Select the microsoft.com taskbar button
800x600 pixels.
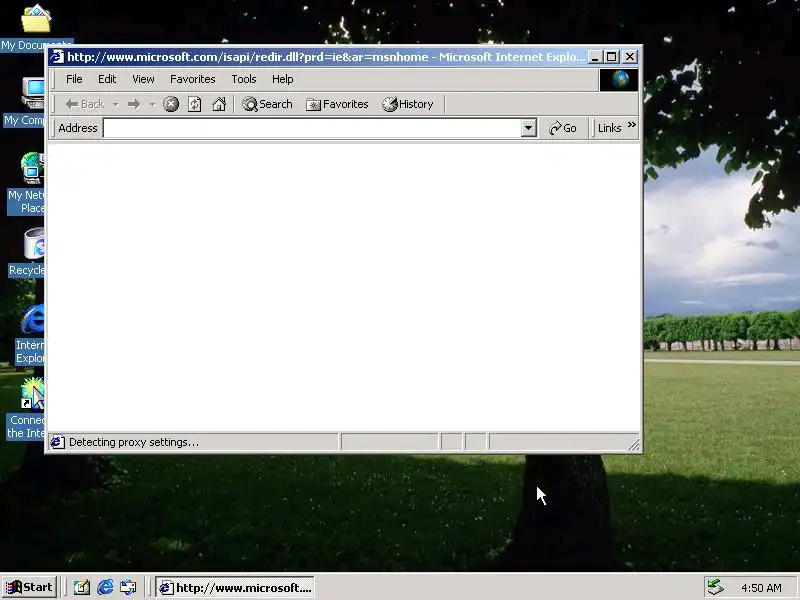[235, 588]
